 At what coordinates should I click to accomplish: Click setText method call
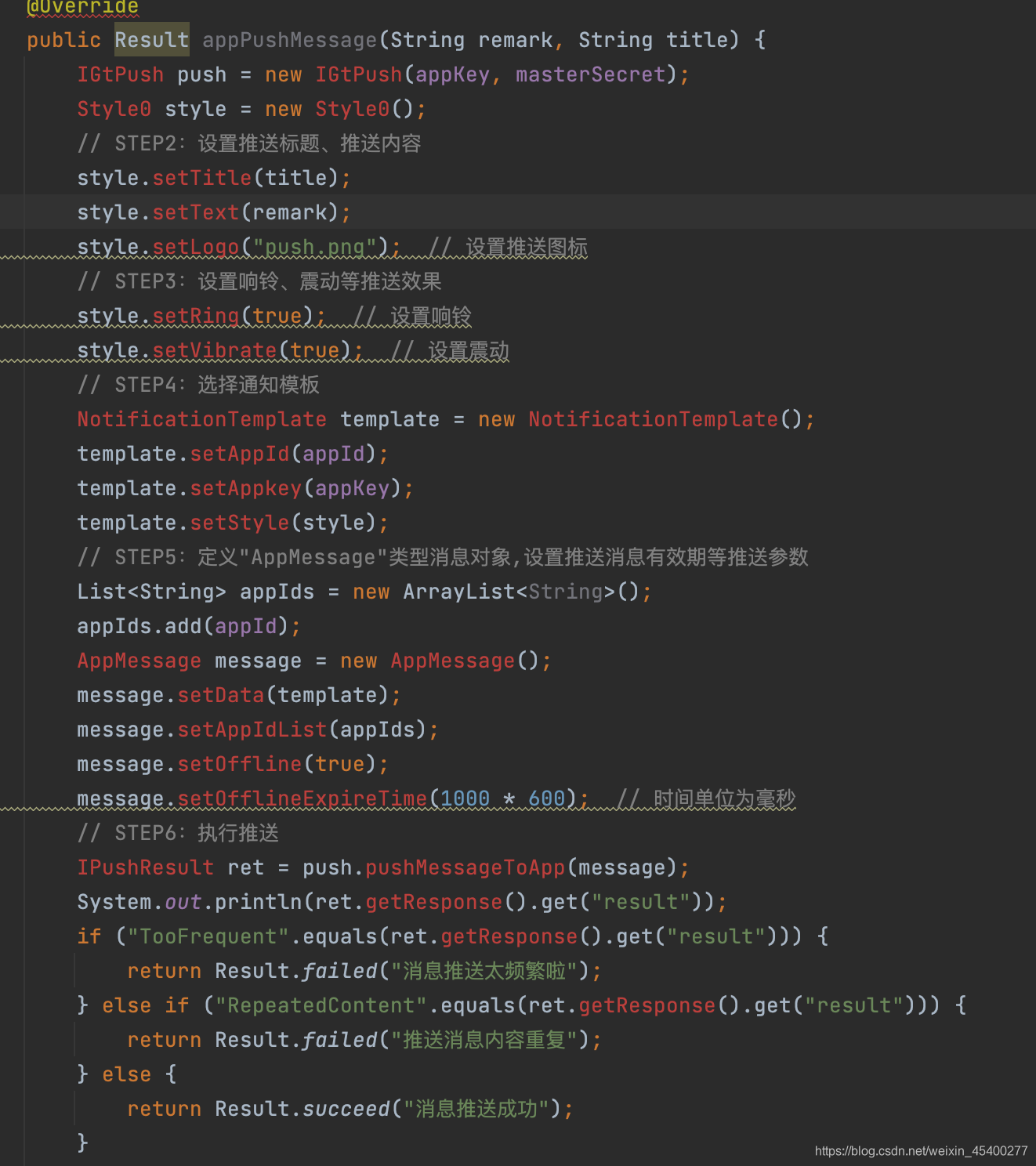pos(196,212)
